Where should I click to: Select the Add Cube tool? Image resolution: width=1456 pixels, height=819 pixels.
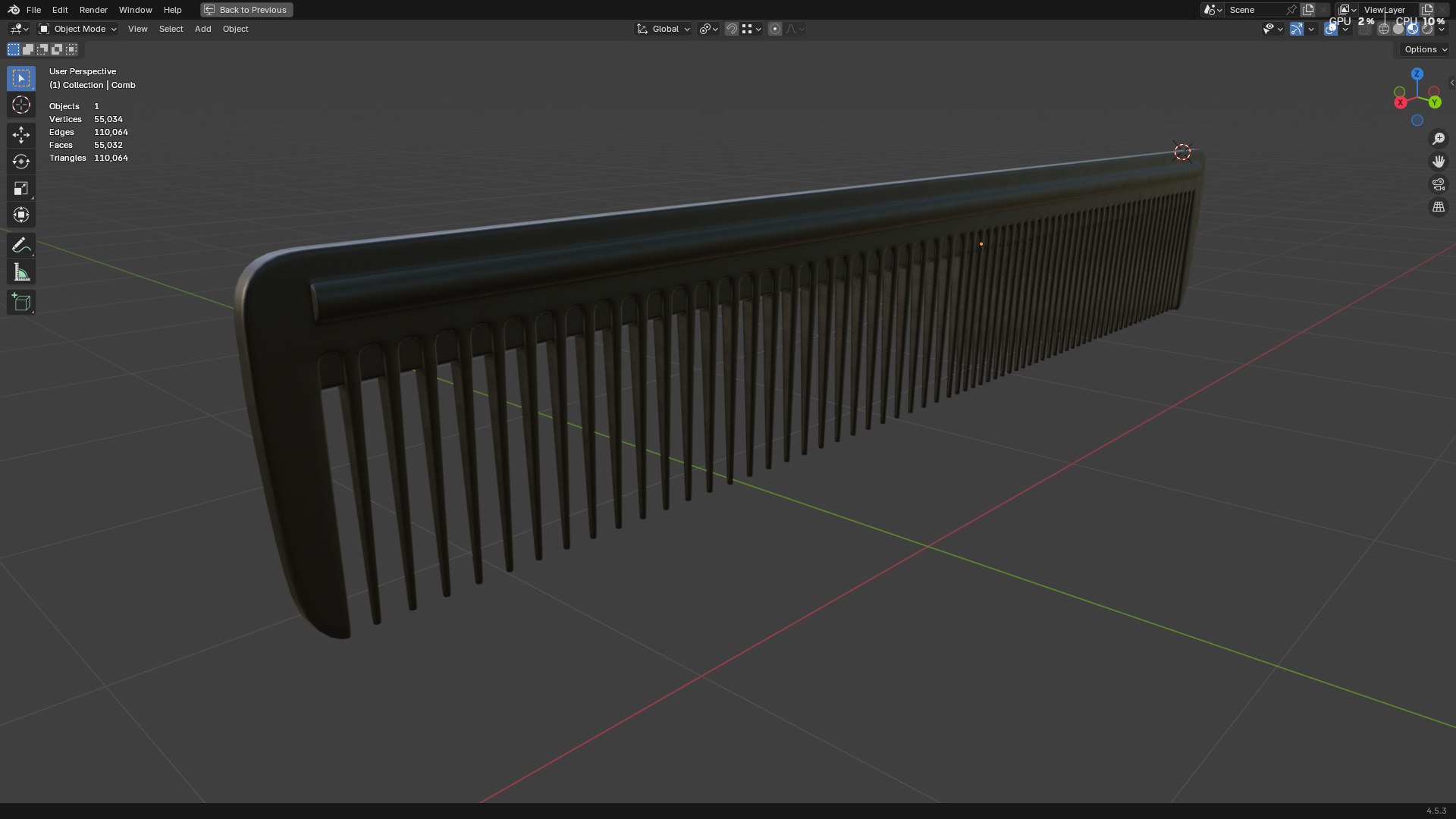click(21, 303)
